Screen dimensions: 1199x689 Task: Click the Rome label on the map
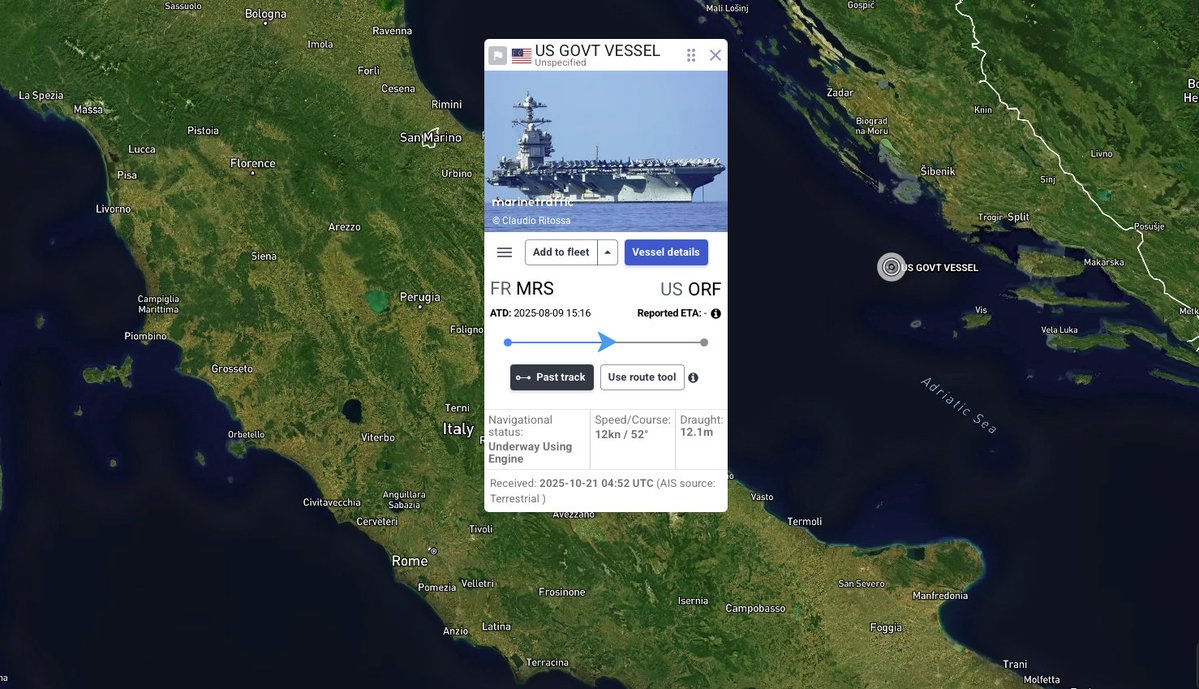pyautogui.click(x=410, y=561)
